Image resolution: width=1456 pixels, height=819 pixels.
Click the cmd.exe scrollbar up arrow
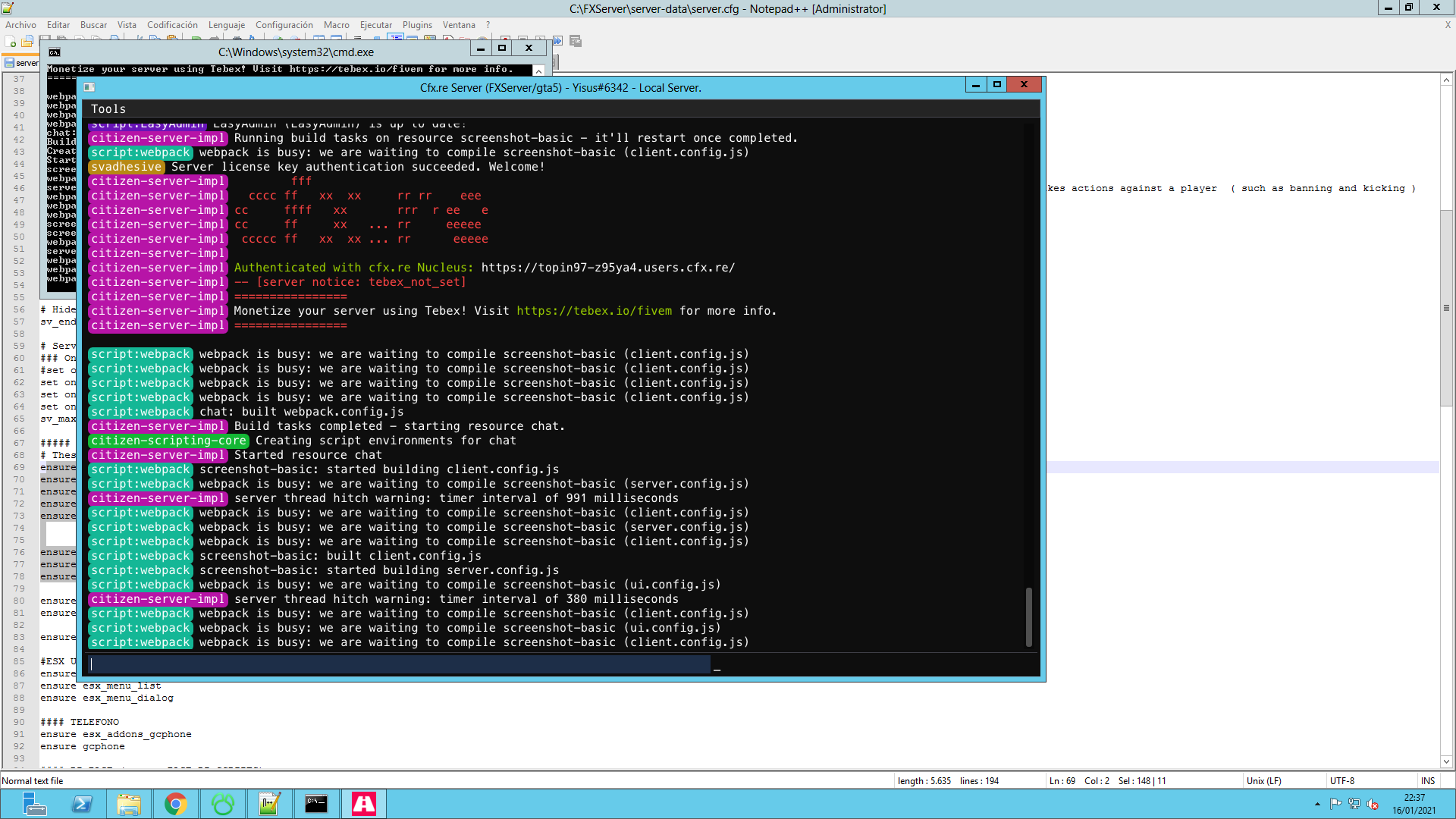(538, 71)
